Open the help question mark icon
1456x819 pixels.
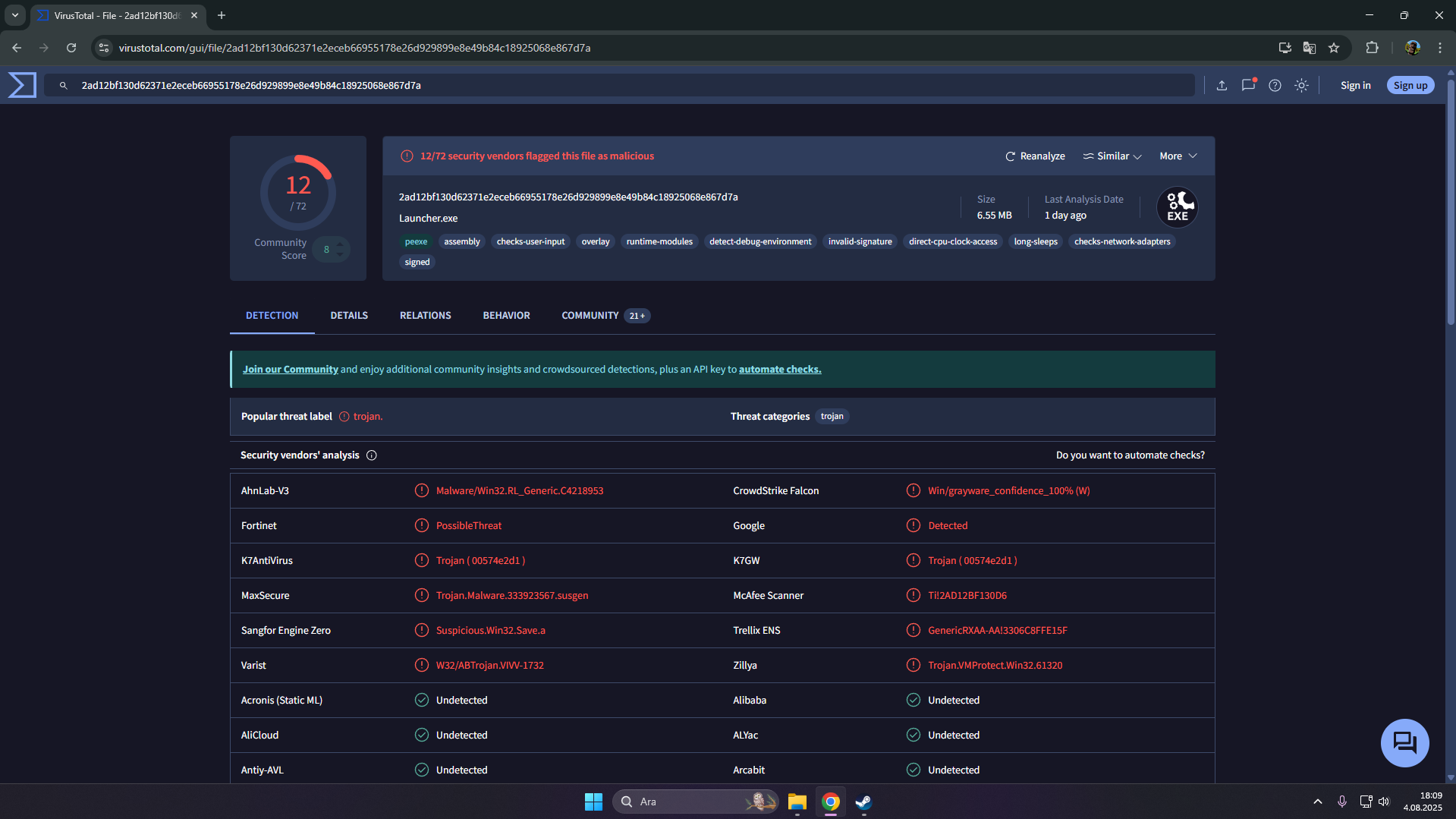[1275, 85]
